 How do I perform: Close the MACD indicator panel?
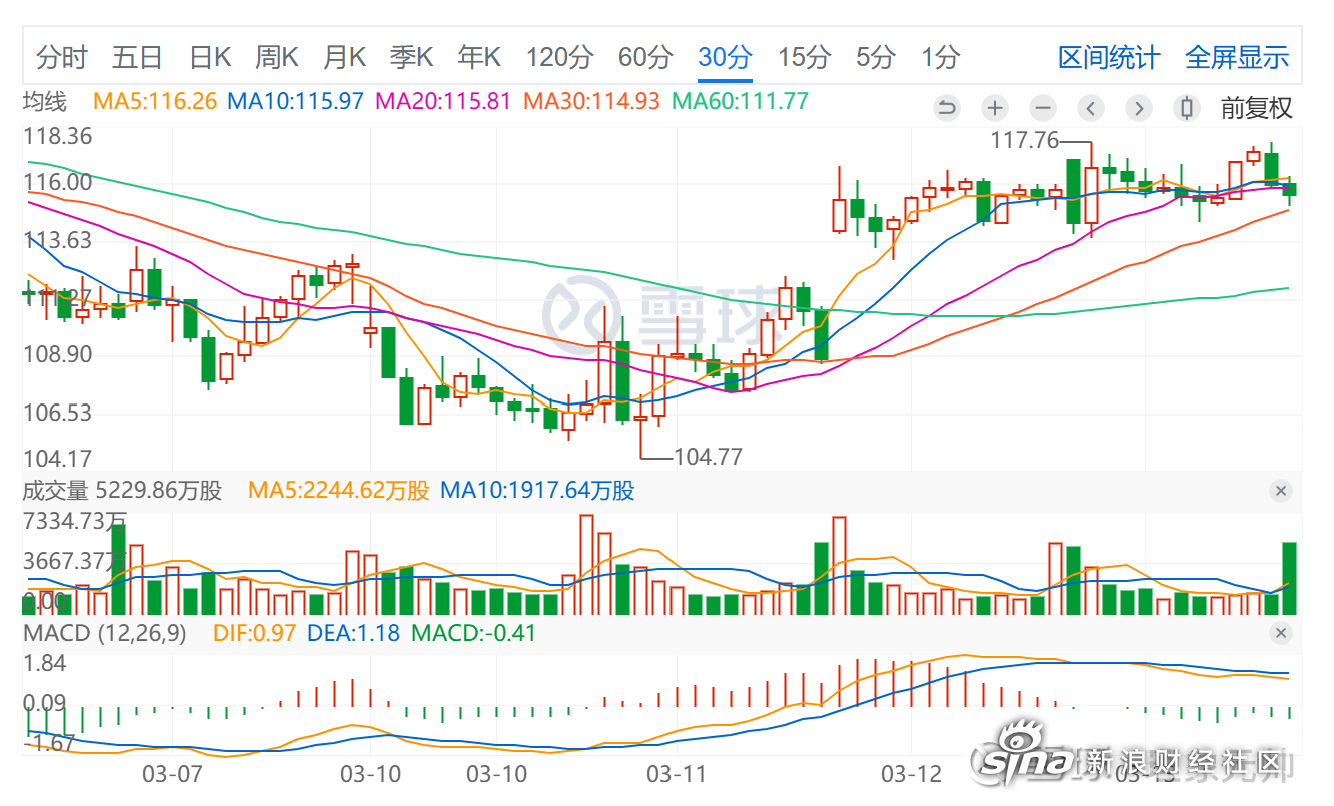click(1281, 633)
